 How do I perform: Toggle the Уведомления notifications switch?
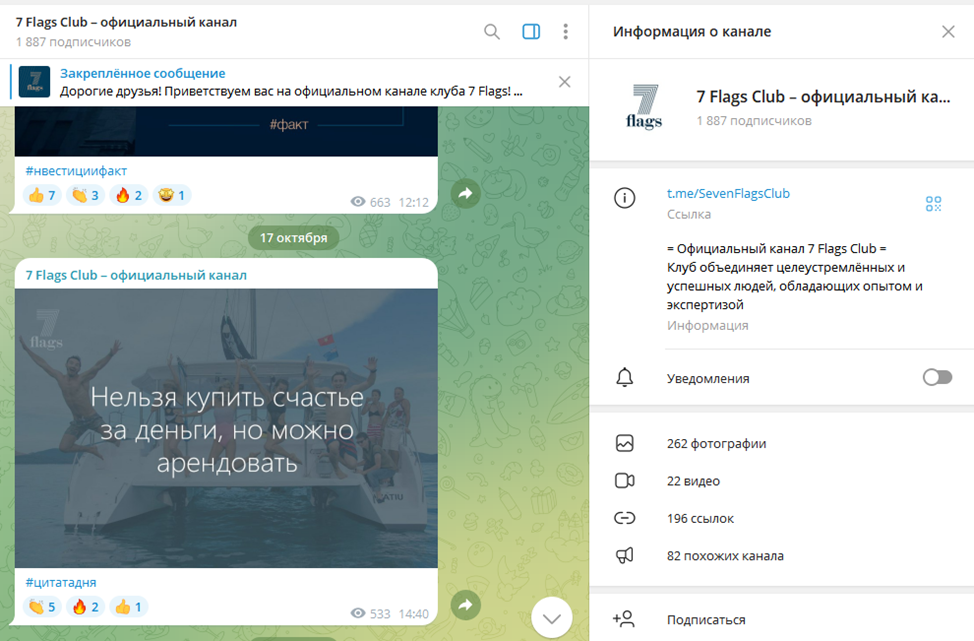937,378
